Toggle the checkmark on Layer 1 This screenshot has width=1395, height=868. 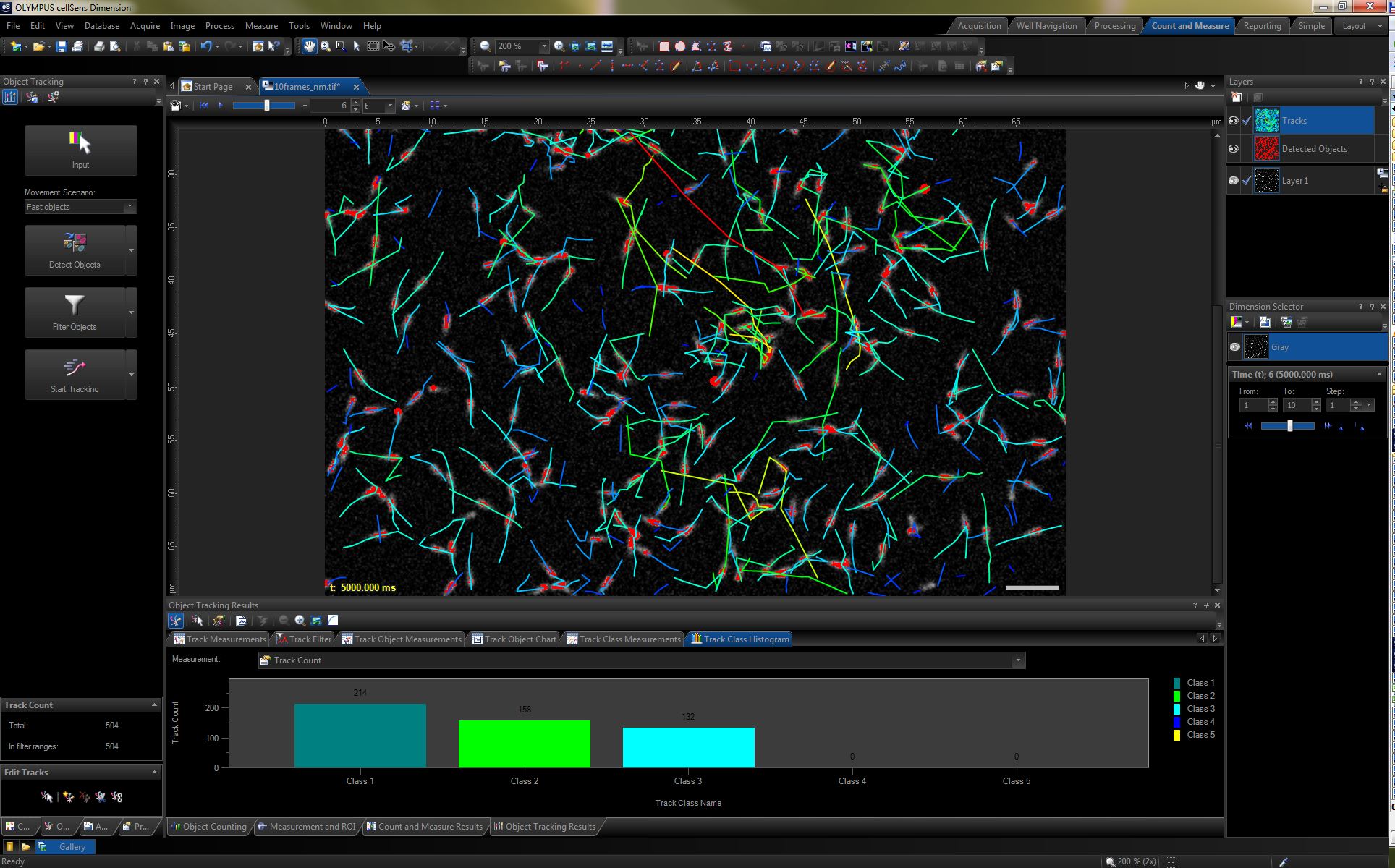1247,181
